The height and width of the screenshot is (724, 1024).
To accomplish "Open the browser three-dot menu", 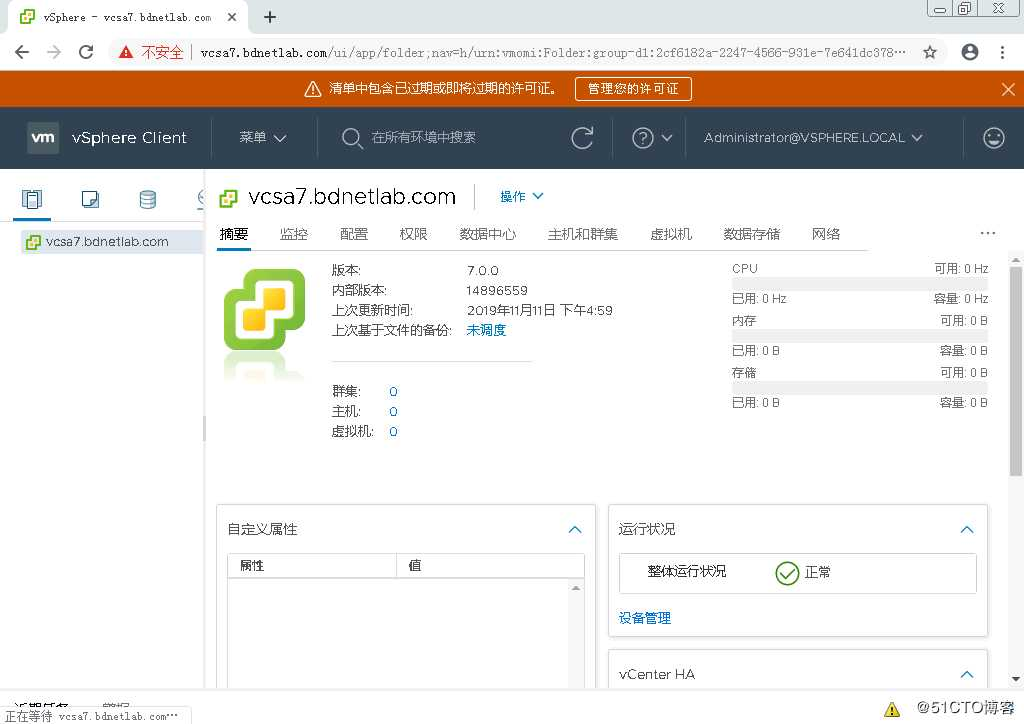I will (1002, 52).
